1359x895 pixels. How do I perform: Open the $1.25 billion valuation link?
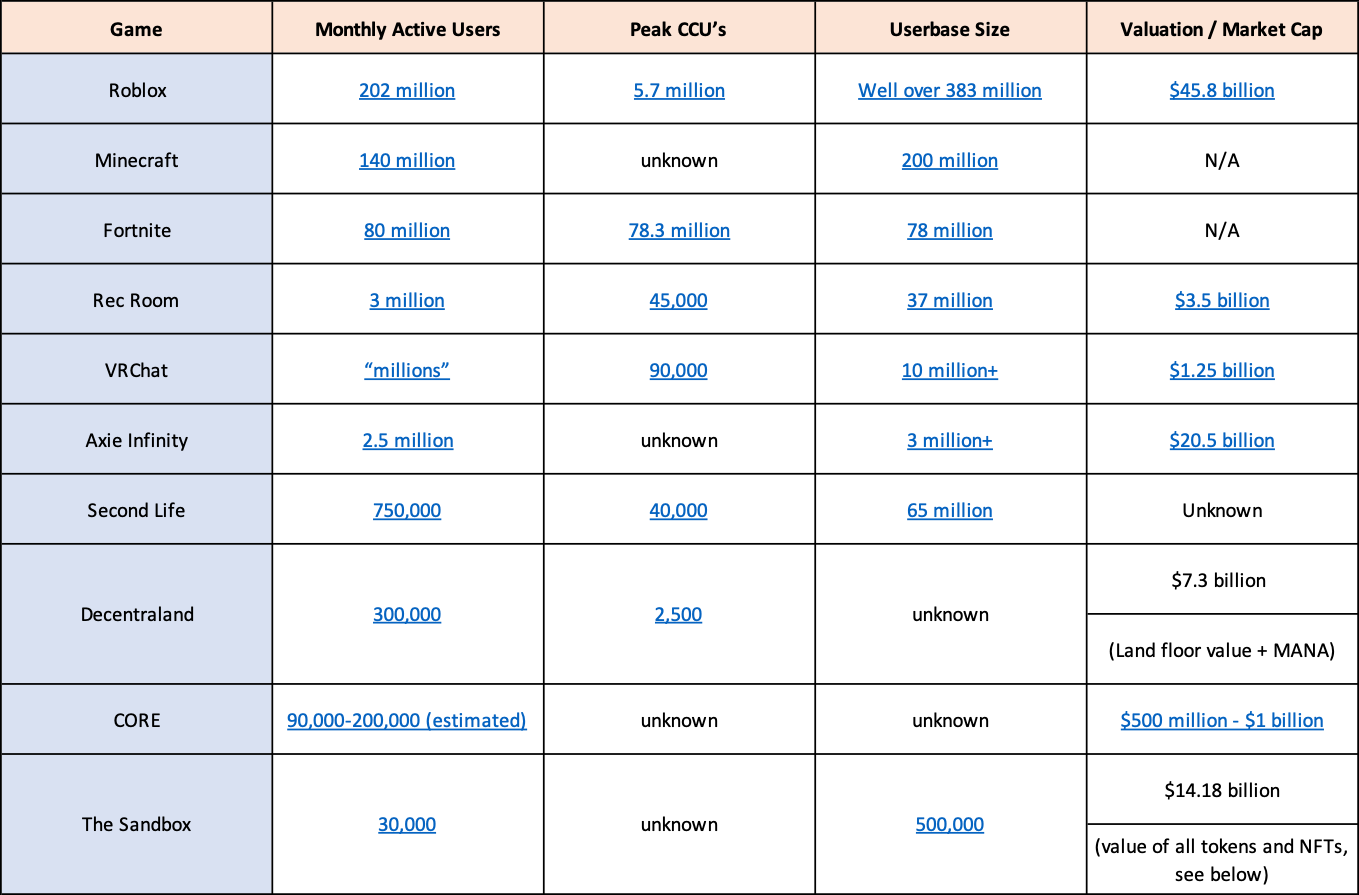pyautogui.click(x=1222, y=370)
